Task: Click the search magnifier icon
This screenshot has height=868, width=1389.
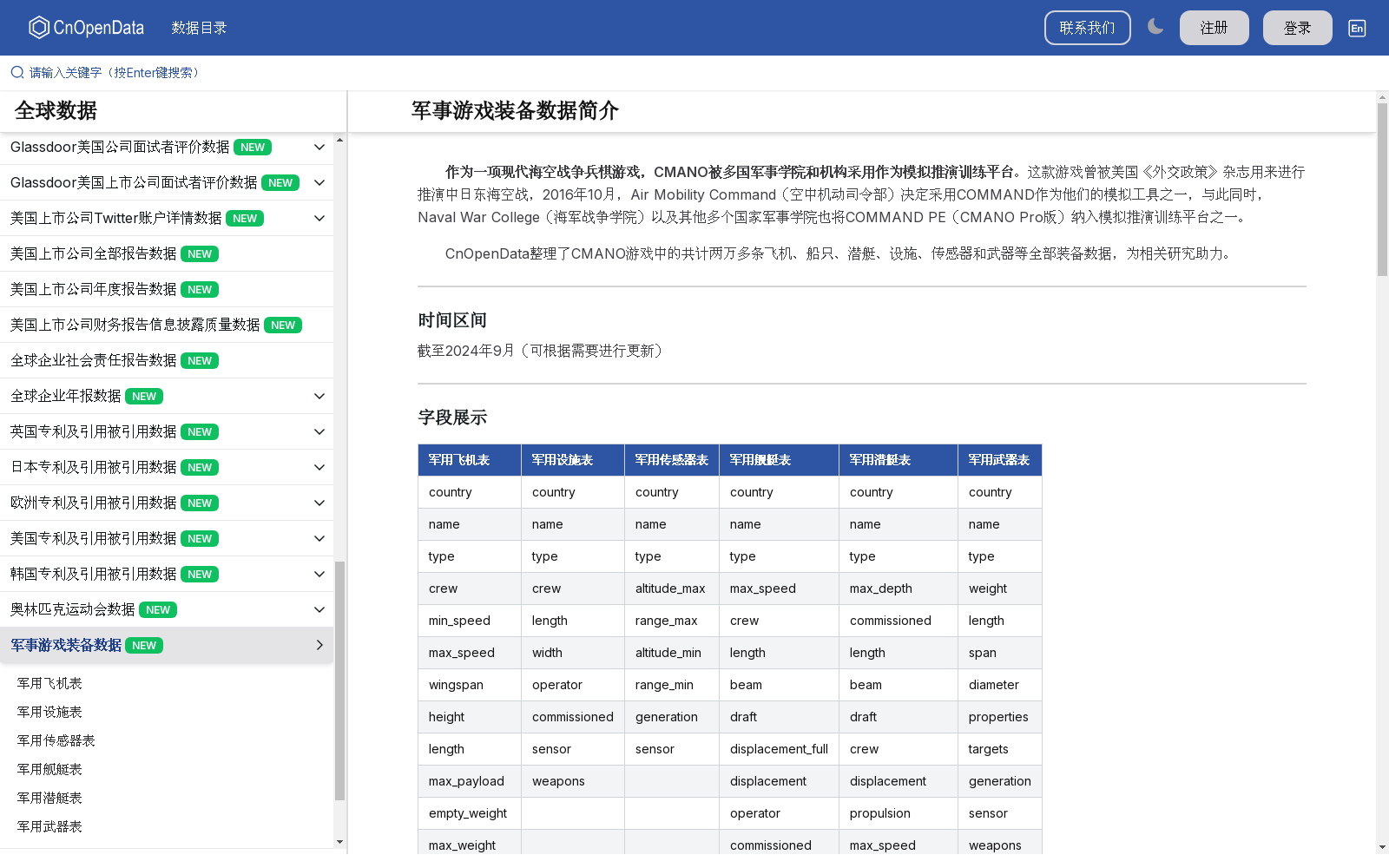Action: click(x=17, y=73)
